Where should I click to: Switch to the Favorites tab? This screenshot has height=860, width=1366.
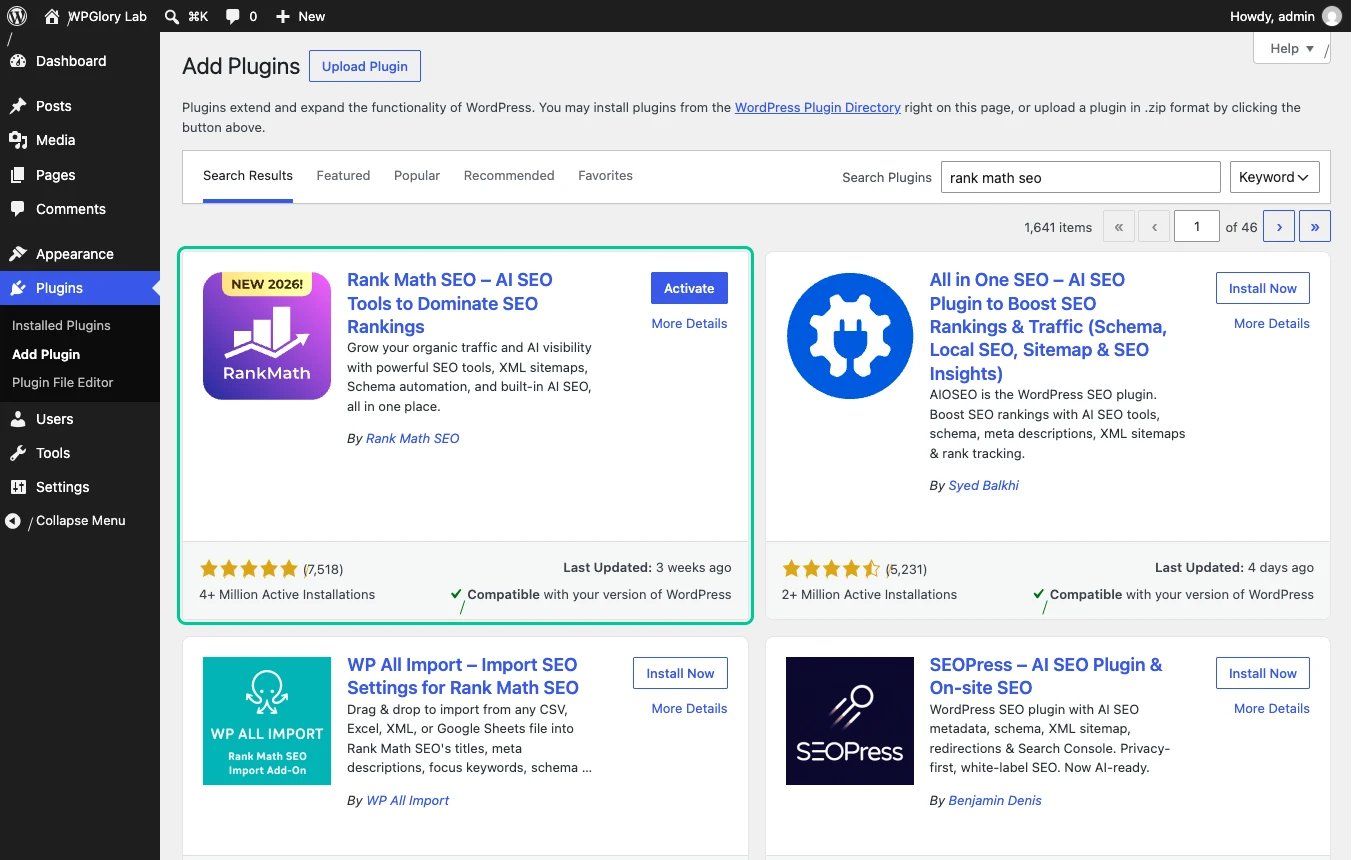605,176
